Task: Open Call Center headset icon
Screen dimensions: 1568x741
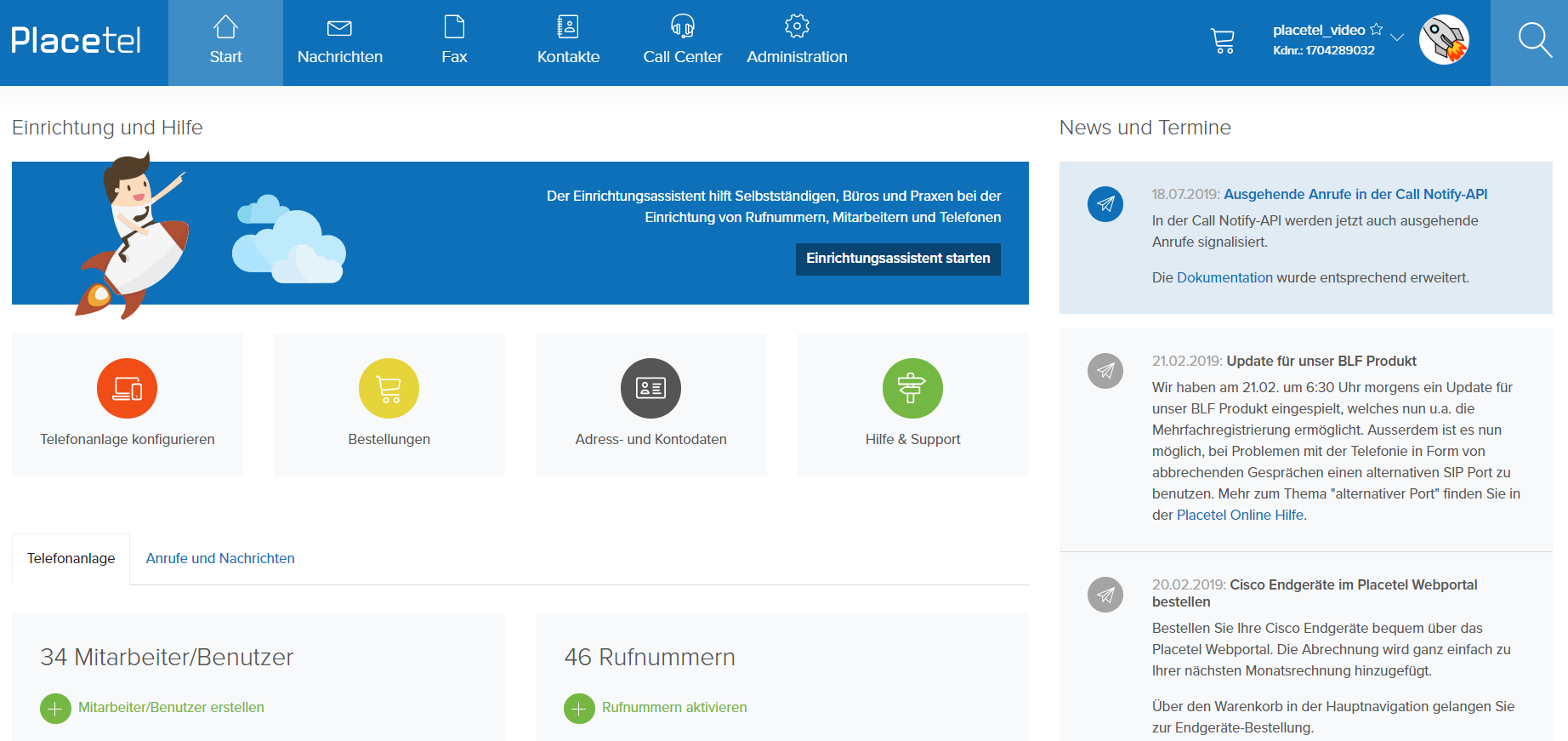Action: click(x=683, y=26)
